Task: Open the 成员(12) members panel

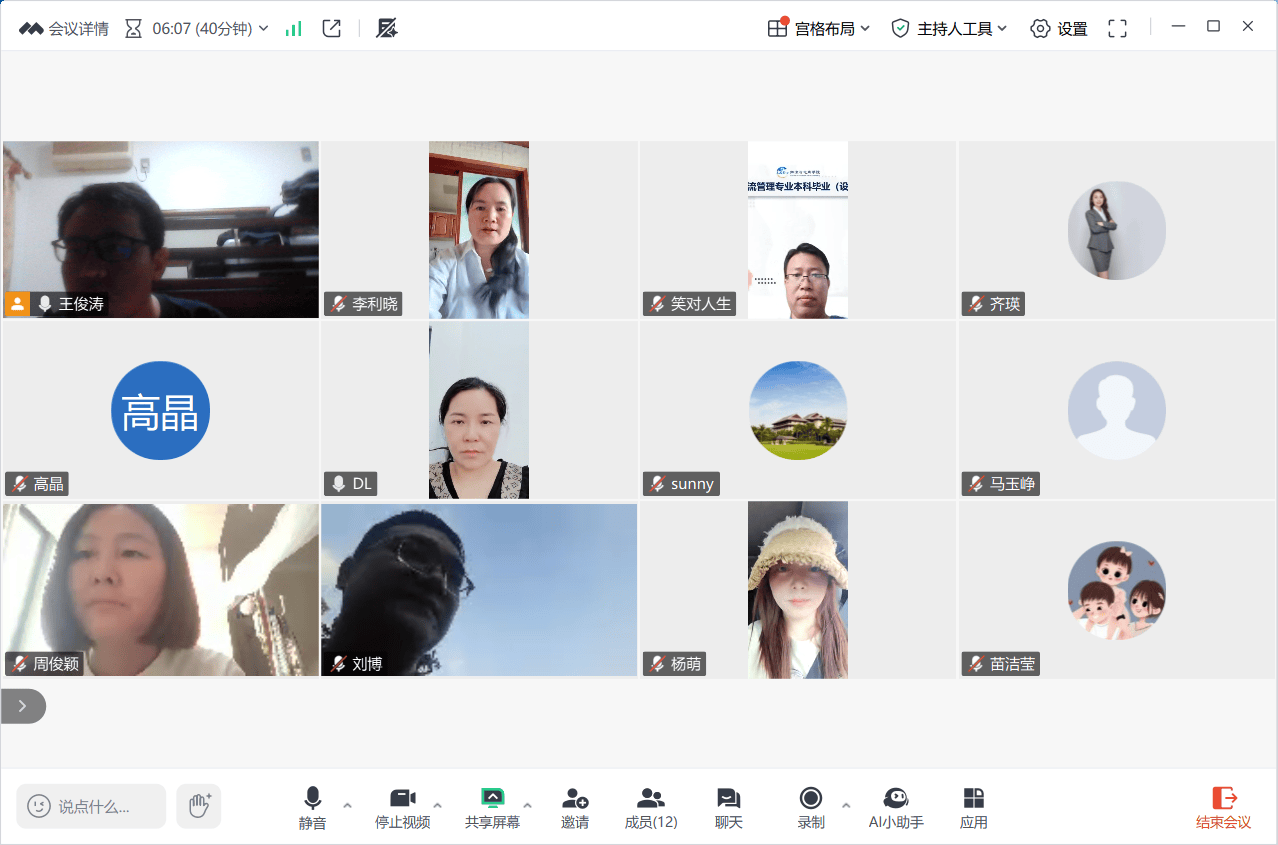Action: (x=651, y=808)
